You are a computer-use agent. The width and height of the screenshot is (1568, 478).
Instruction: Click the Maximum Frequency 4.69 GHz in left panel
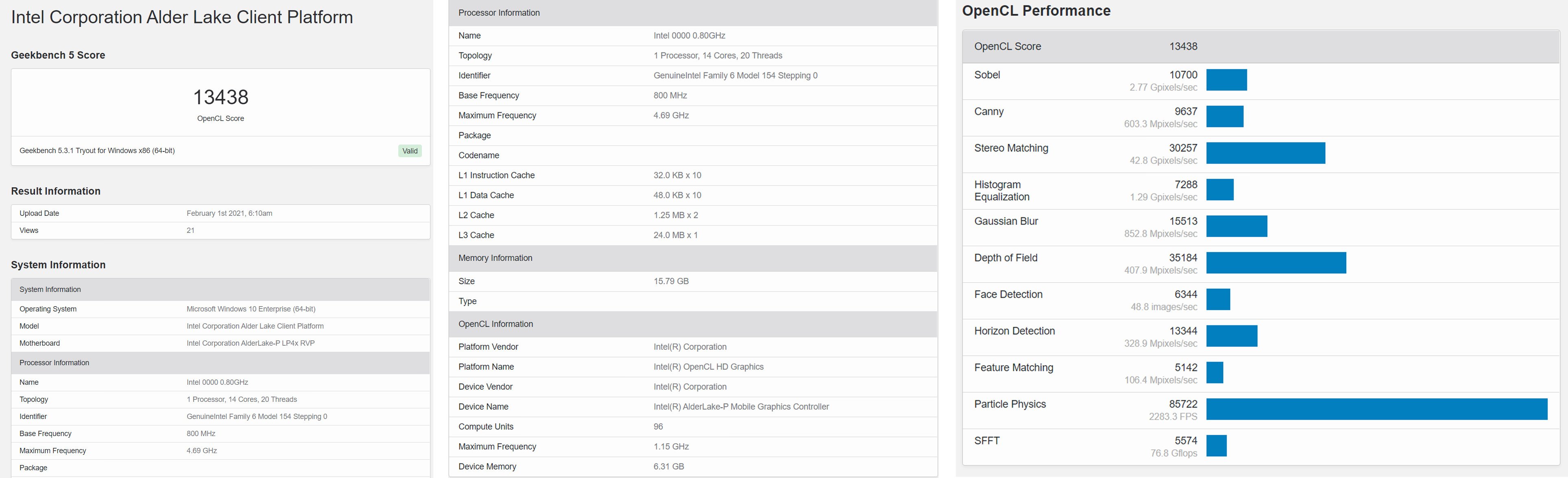[x=201, y=451]
